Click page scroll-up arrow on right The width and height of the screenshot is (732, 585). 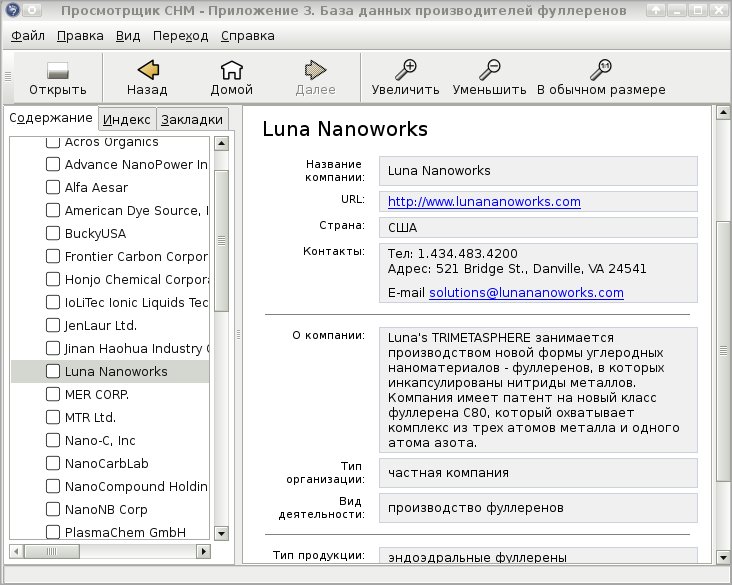click(x=723, y=112)
